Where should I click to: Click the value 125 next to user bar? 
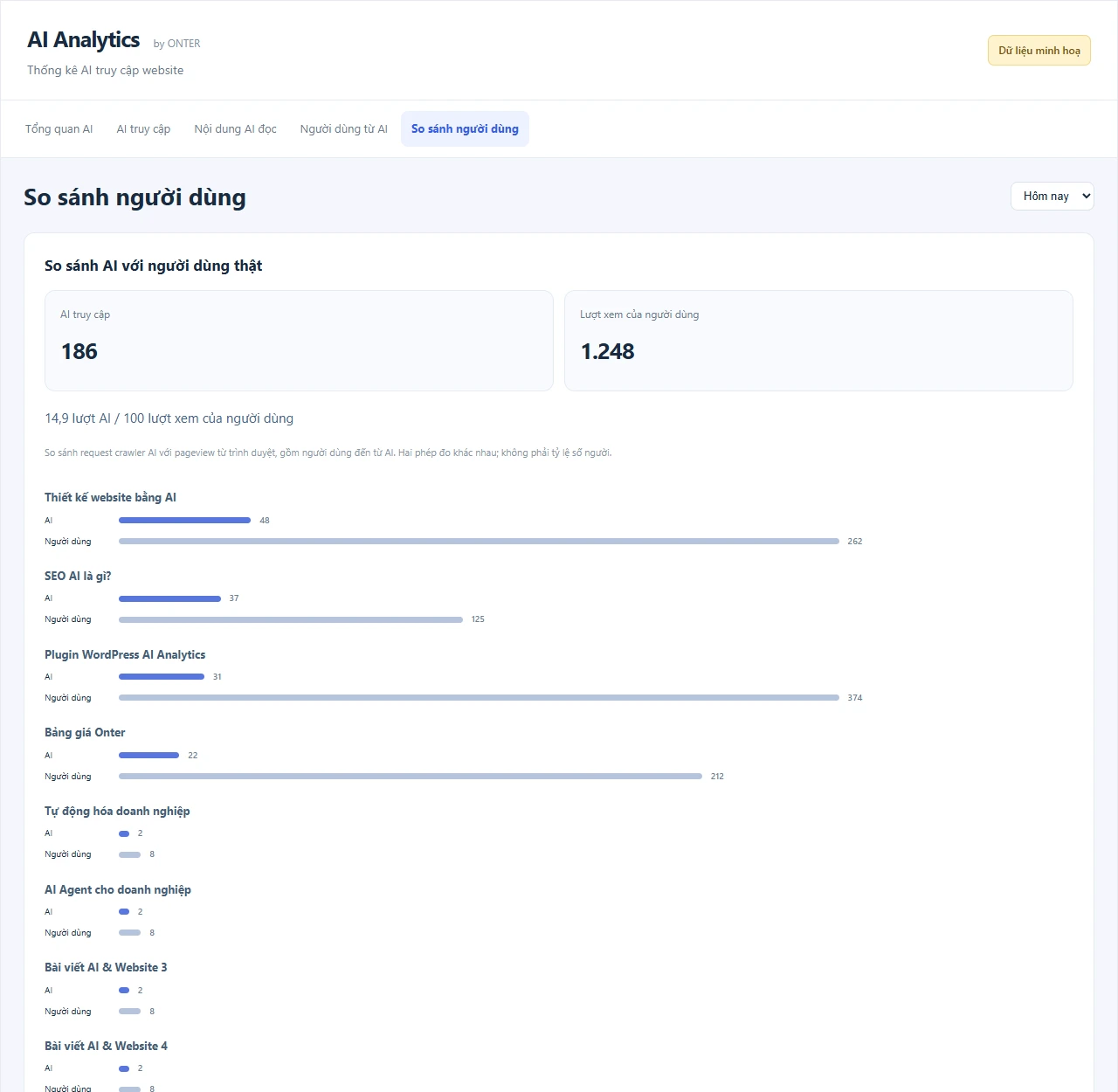[478, 619]
